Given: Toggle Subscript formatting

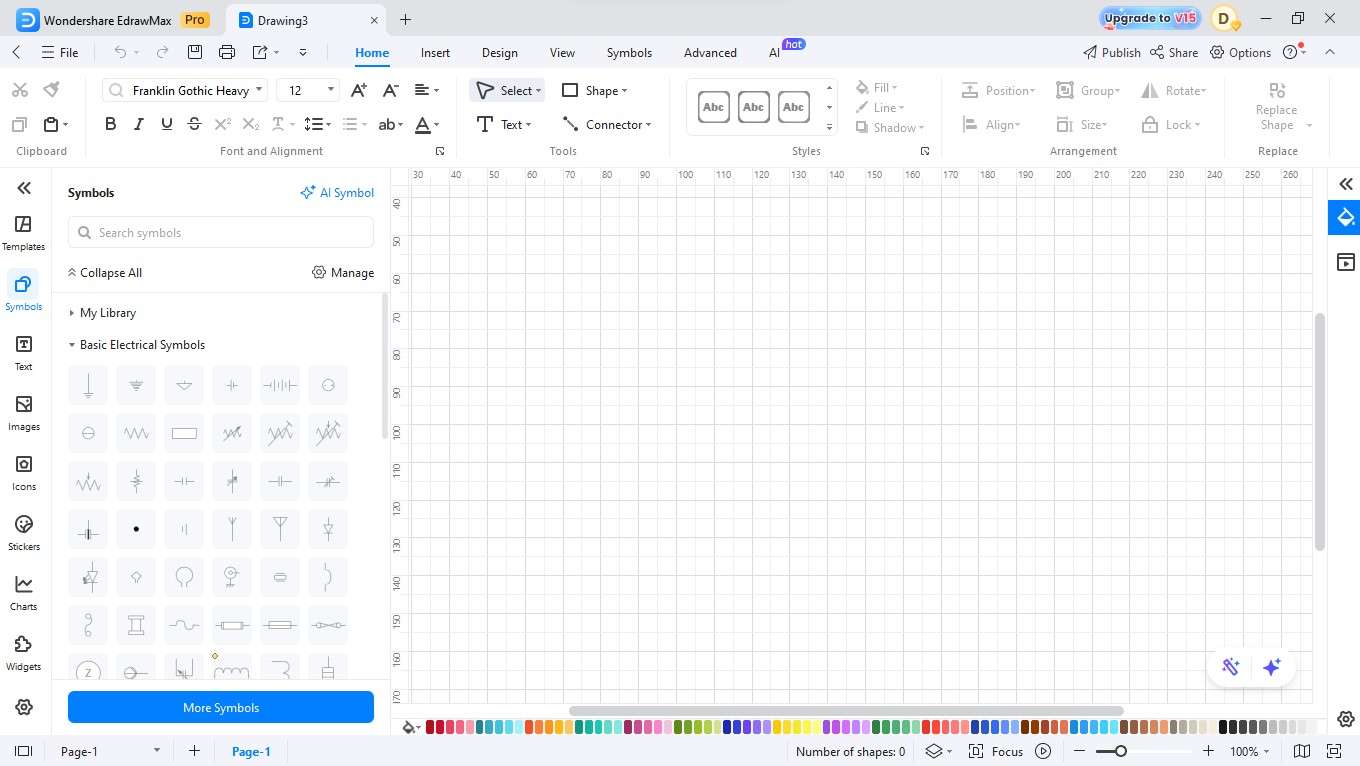Looking at the screenshot, I should 251,124.
